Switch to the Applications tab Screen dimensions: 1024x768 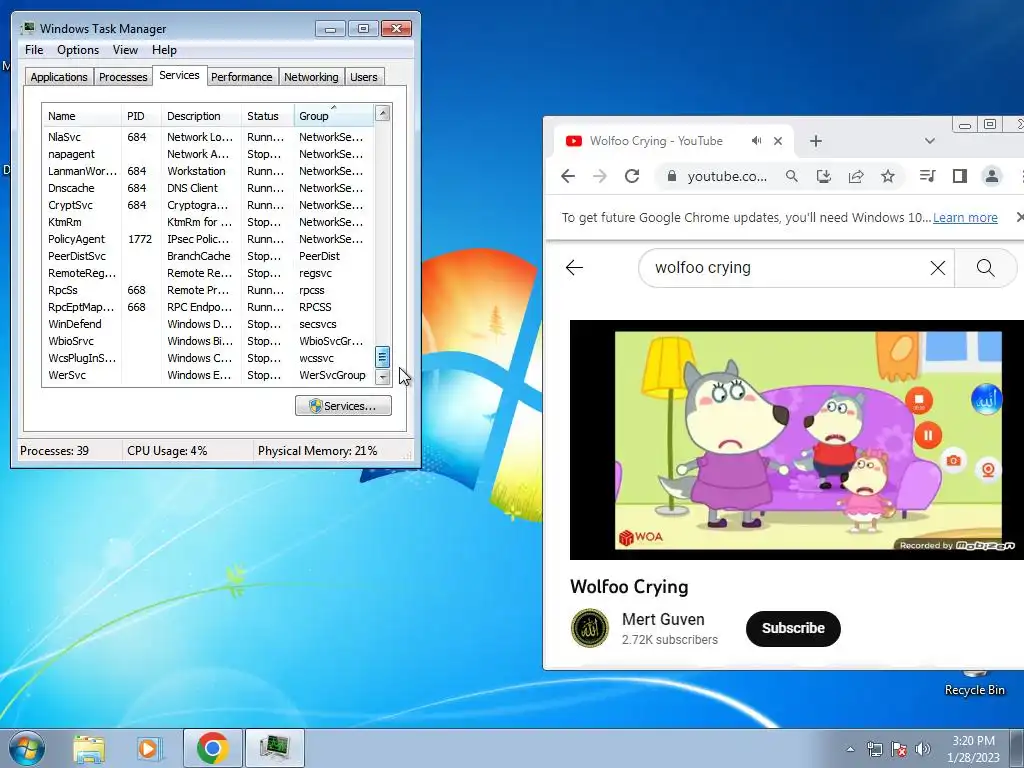pyautogui.click(x=59, y=77)
